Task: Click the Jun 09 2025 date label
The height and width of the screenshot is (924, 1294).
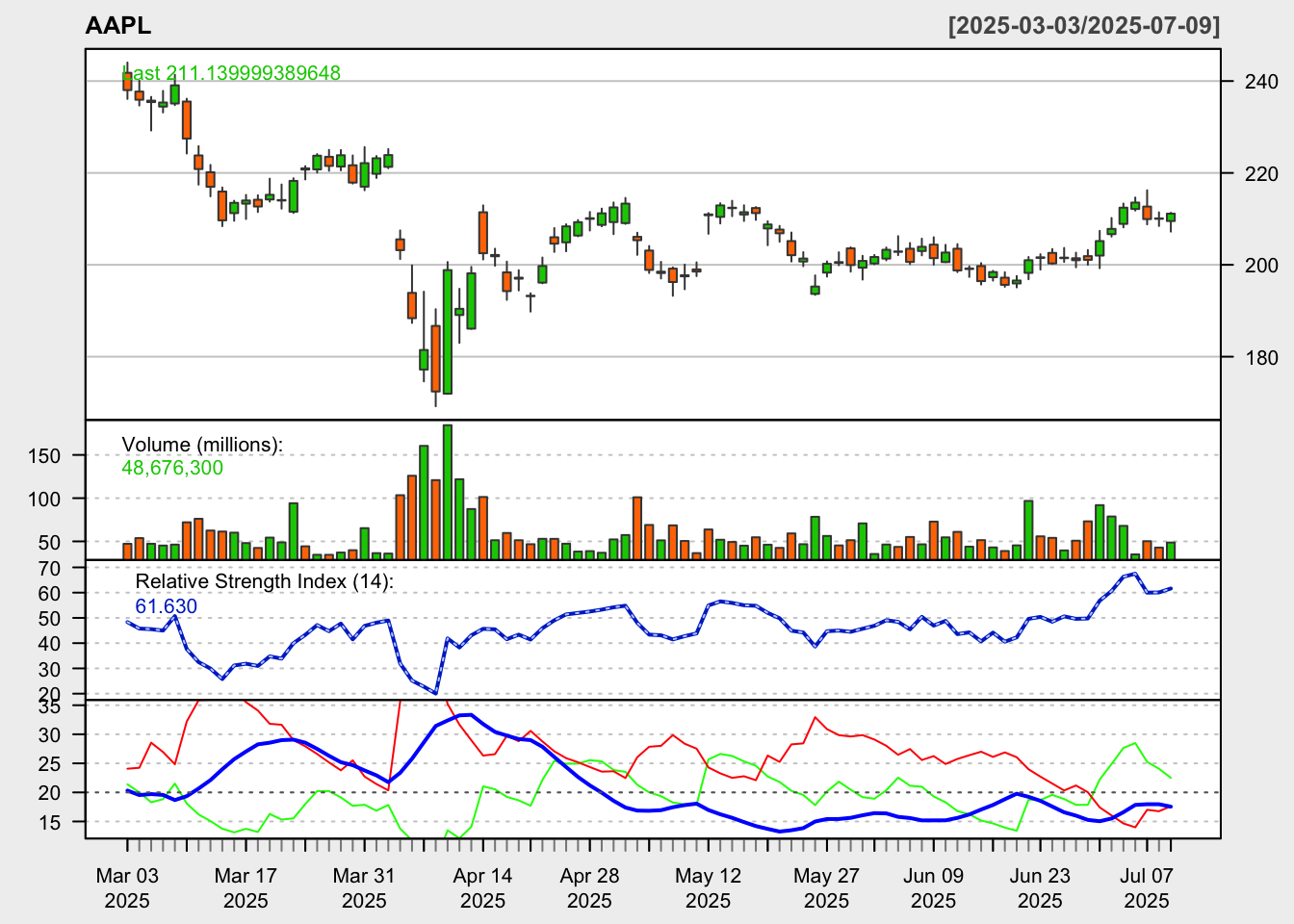Action: [933, 888]
